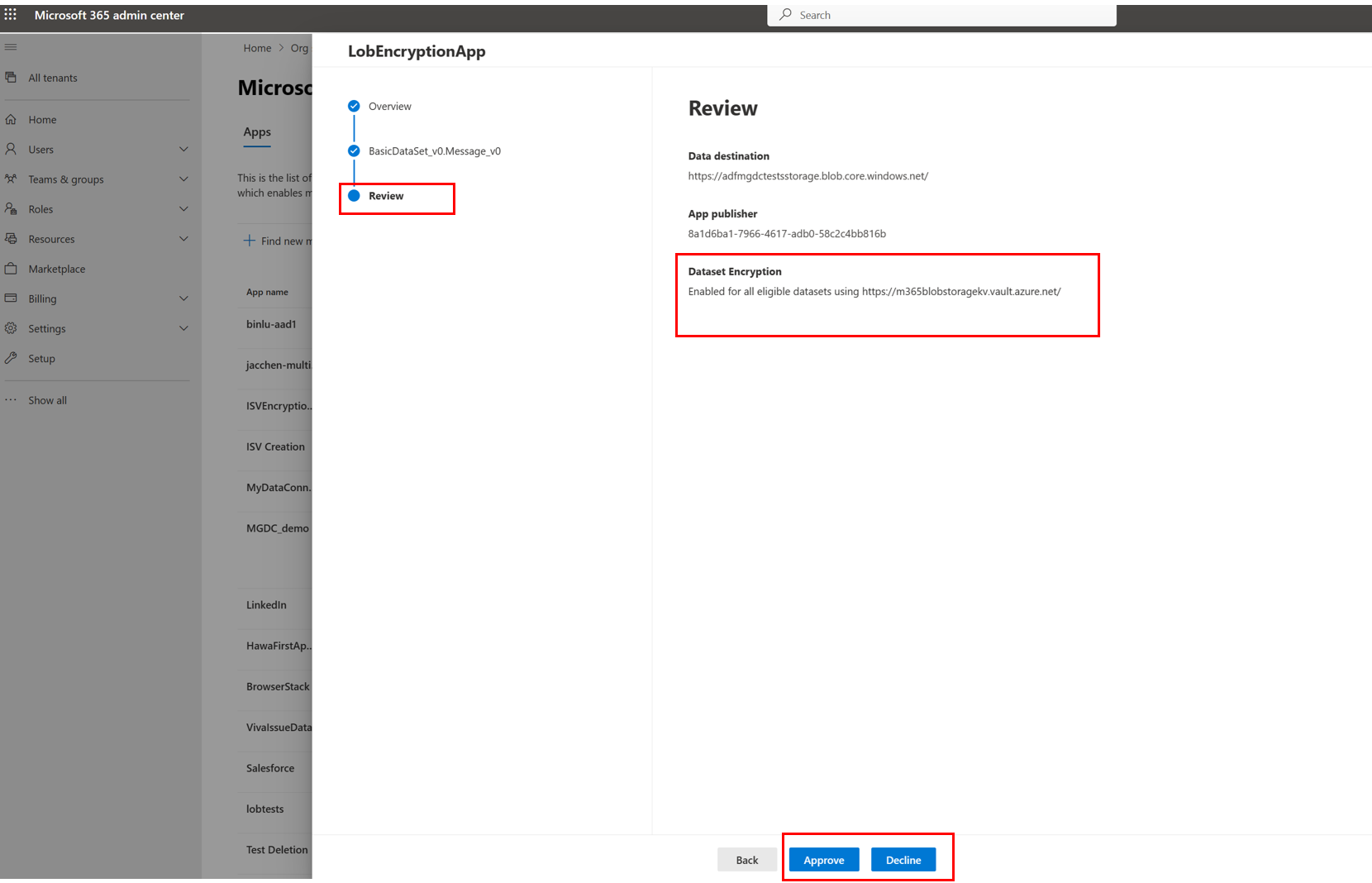Viewport: 1372px width, 883px height.
Task: Collapse navigation using the hamburger icon
Action: coord(11,47)
